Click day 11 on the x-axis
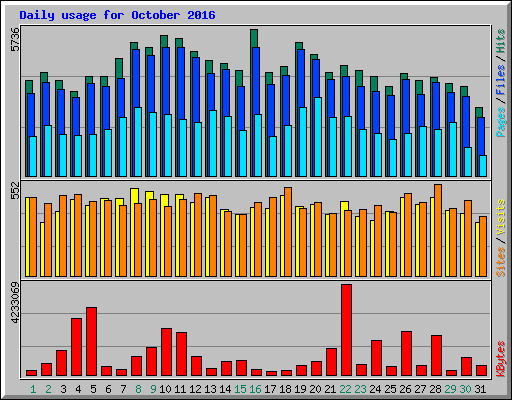512x400 pixels. [x=180, y=389]
